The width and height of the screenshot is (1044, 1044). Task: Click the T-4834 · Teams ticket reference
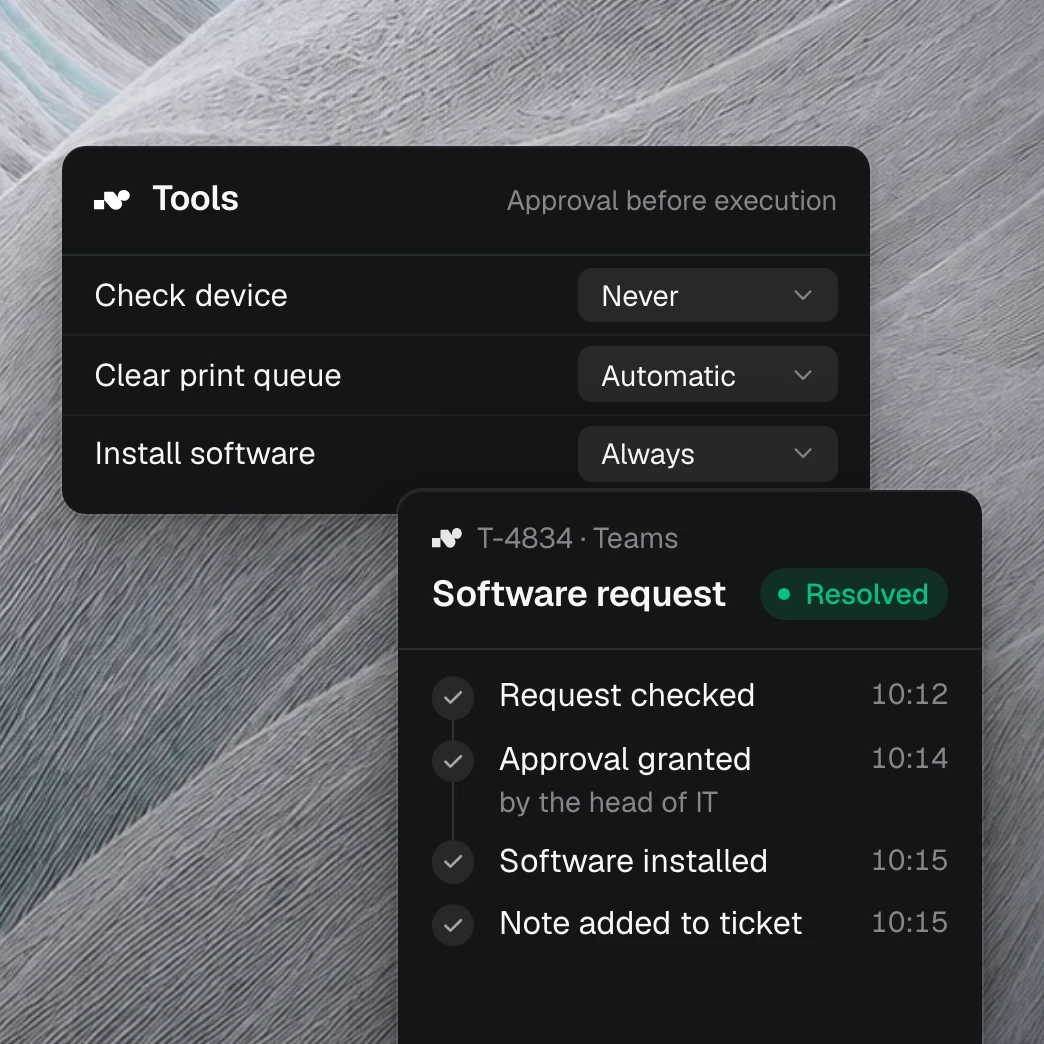pyautogui.click(x=577, y=538)
